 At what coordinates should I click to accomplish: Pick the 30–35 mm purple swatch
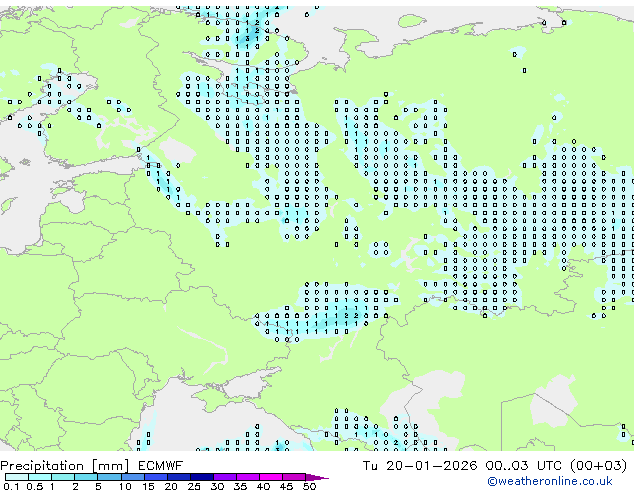coord(224,477)
